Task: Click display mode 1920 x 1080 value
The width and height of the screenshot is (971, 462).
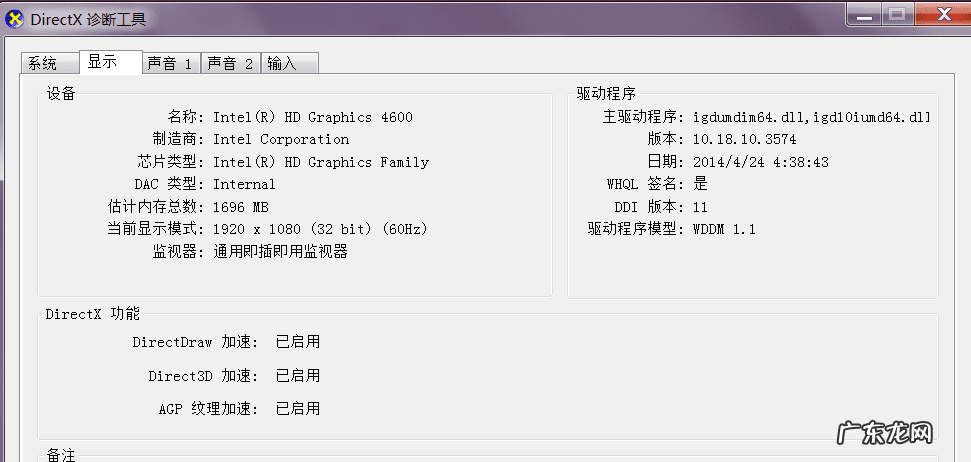Action: coord(320,229)
